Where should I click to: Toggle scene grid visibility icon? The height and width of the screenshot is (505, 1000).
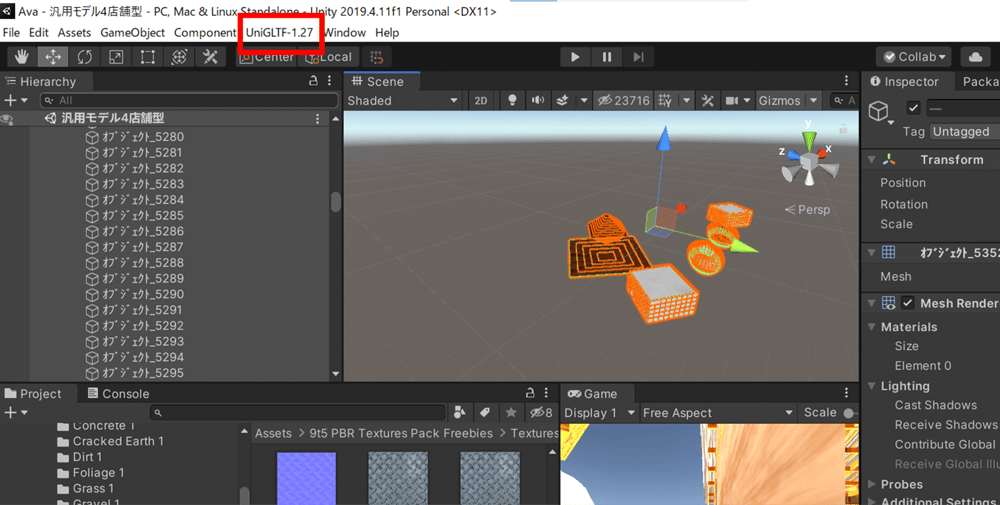click(665, 100)
